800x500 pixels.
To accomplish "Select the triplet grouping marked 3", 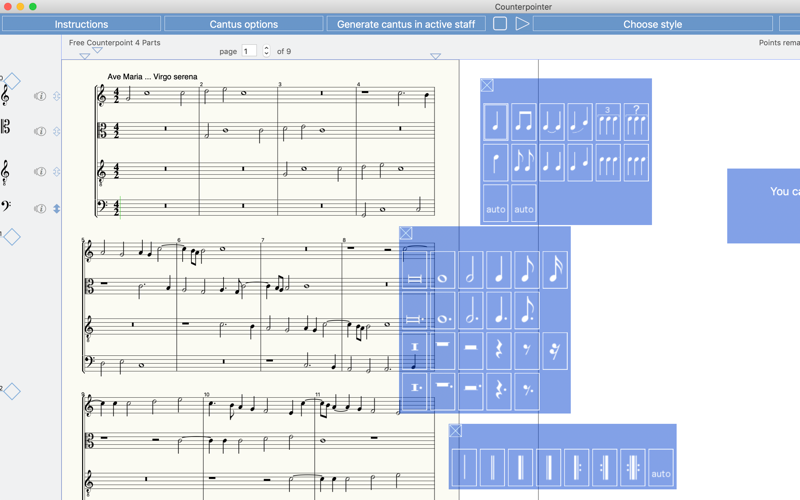I will tap(608, 122).
